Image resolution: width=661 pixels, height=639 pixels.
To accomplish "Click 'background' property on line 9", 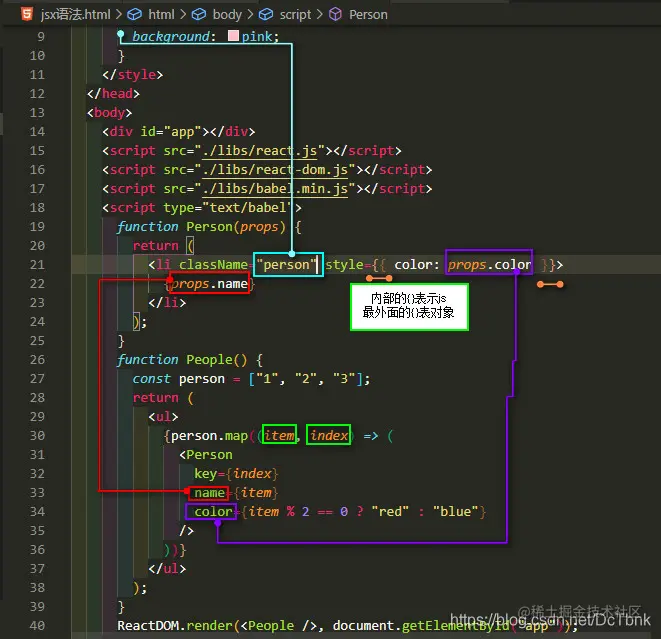I will pyautogui.click(x=171, y=37).
